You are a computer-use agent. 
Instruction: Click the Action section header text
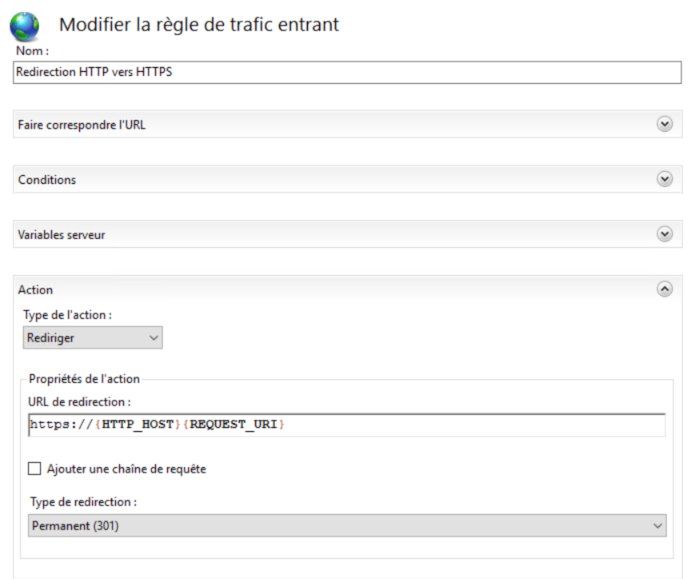(x=36, y=290)
